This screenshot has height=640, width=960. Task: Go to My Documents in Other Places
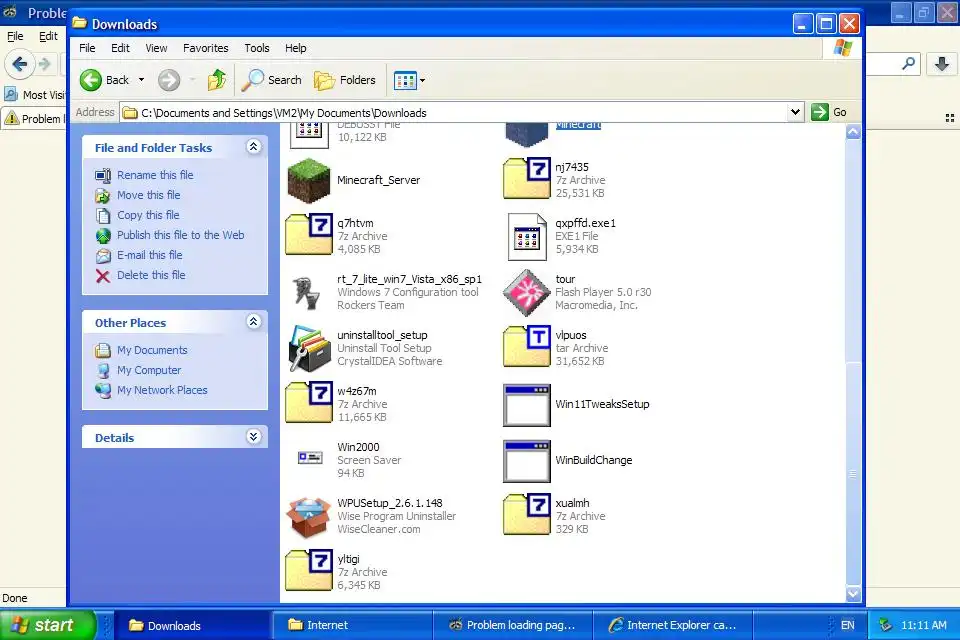click(x=152, y=350)
